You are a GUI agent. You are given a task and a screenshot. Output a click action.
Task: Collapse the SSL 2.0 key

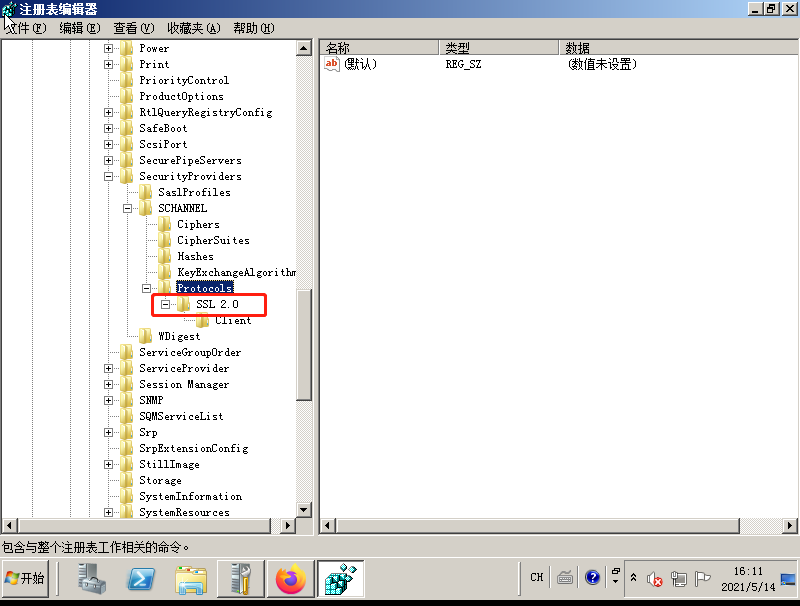(x=163, y=304)
